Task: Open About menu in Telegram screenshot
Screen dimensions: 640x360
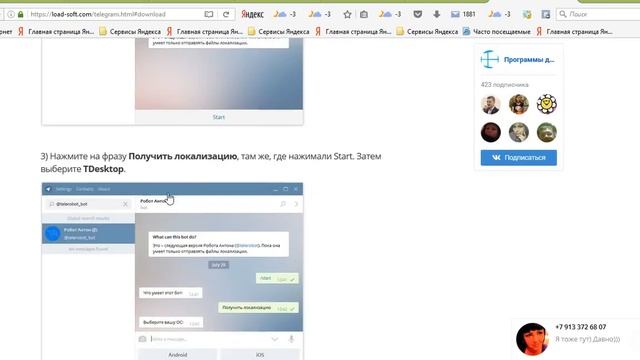Action: [104, 189]
